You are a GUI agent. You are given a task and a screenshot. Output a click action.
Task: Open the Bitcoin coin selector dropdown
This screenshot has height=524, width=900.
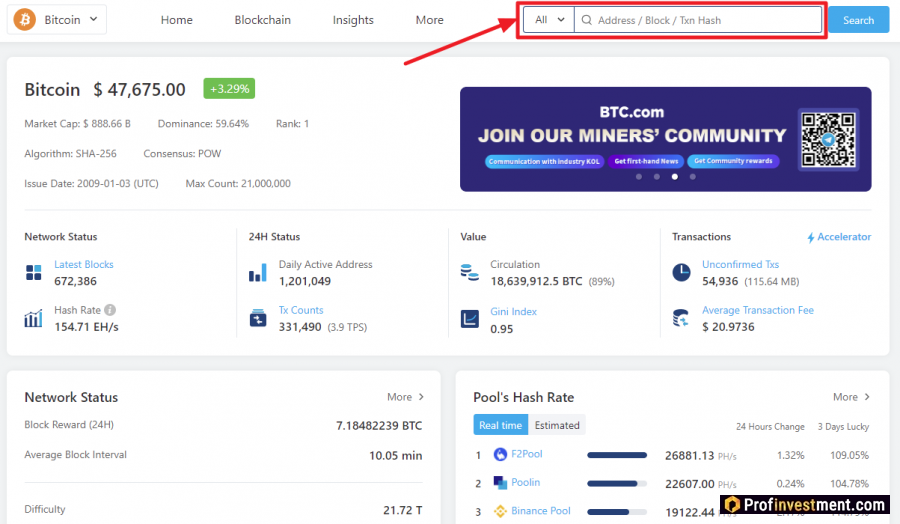coord(57,20)
